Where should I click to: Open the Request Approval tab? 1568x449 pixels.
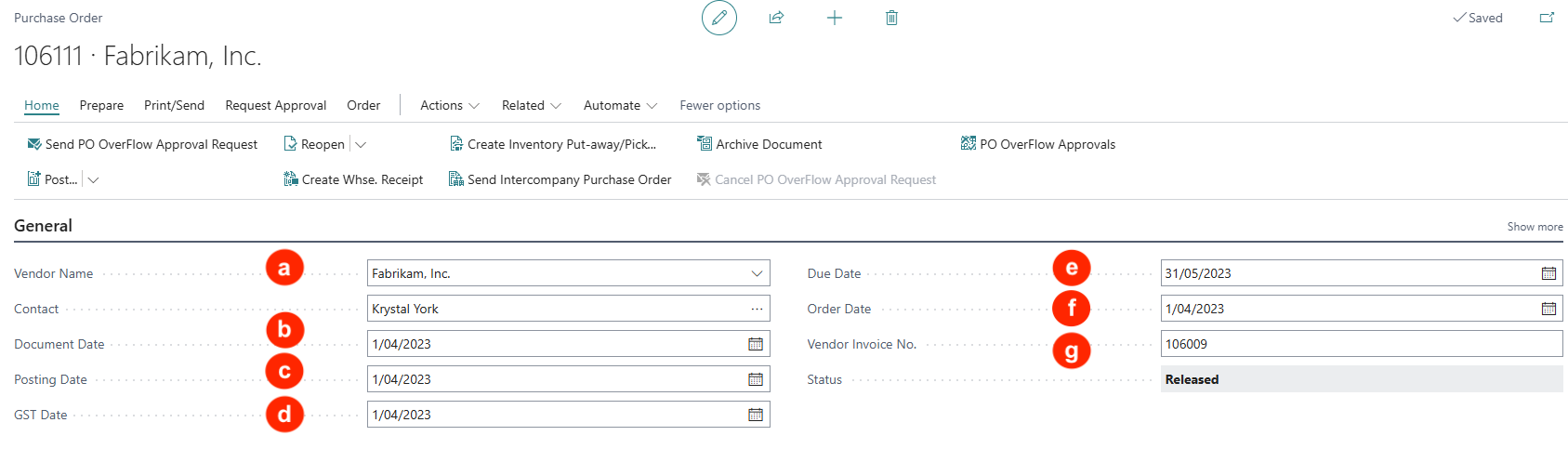pos(275,105)
